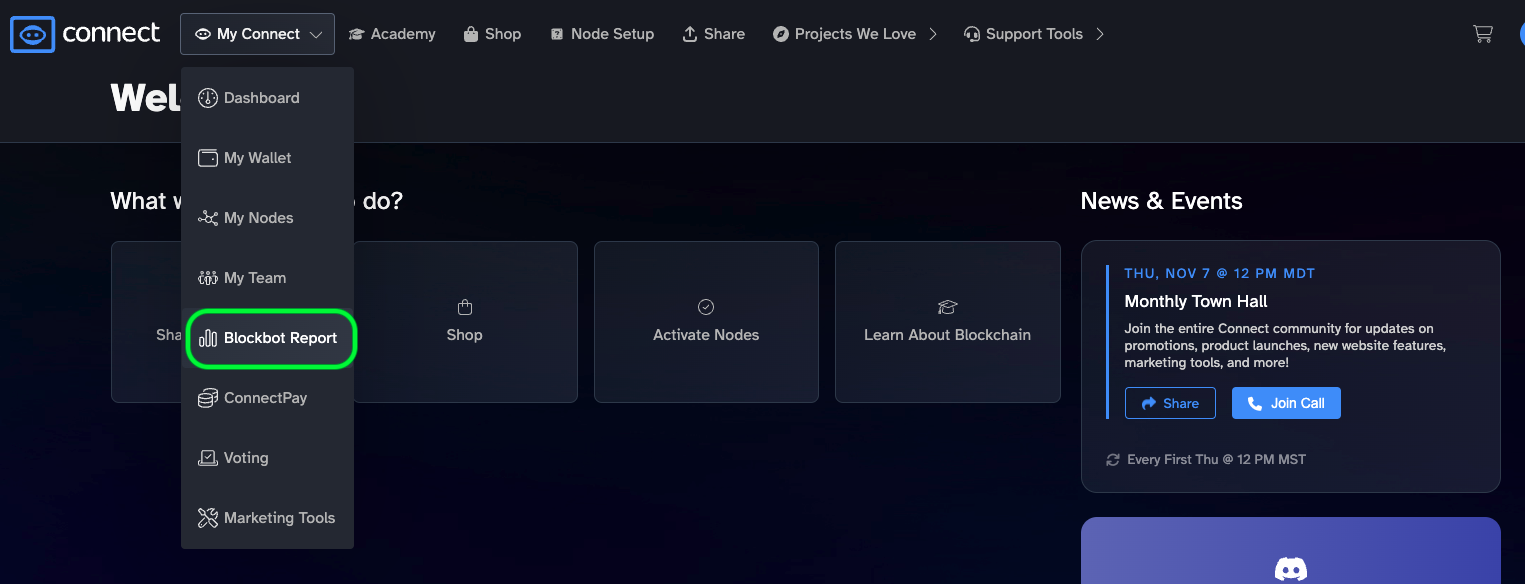1525x584 pixels.
Task: Click the Dashboard gauge icon
Action: coord(208,98)
